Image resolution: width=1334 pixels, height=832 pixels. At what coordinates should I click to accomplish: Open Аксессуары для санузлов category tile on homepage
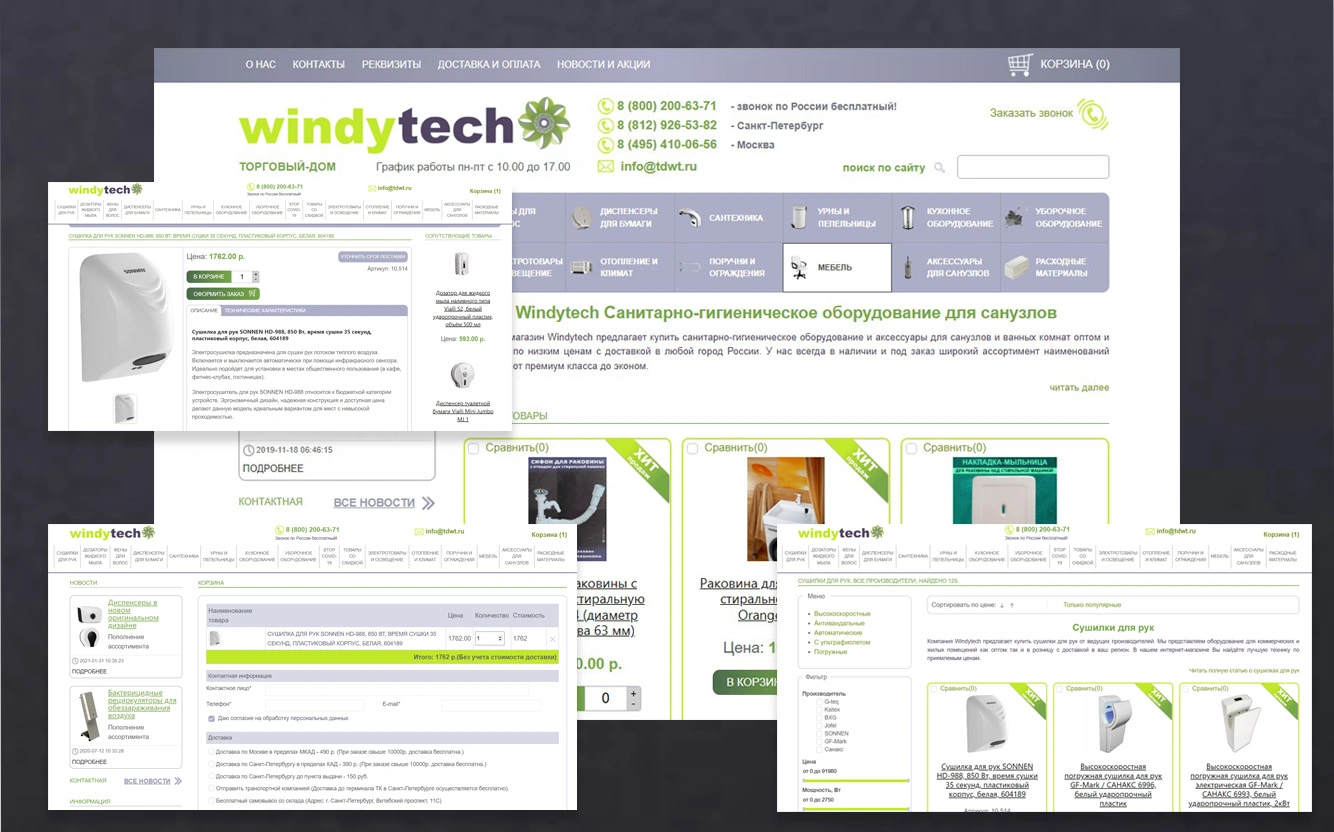click(946, 267)
